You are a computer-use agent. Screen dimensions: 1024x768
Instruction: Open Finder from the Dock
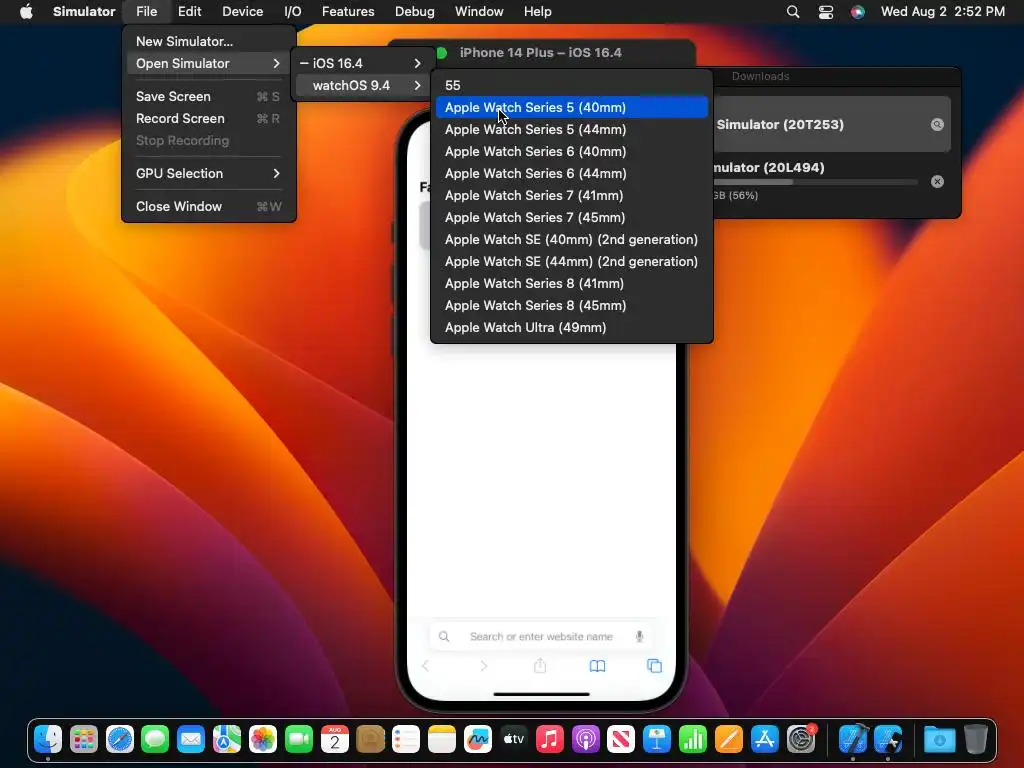tap(48, 740)
